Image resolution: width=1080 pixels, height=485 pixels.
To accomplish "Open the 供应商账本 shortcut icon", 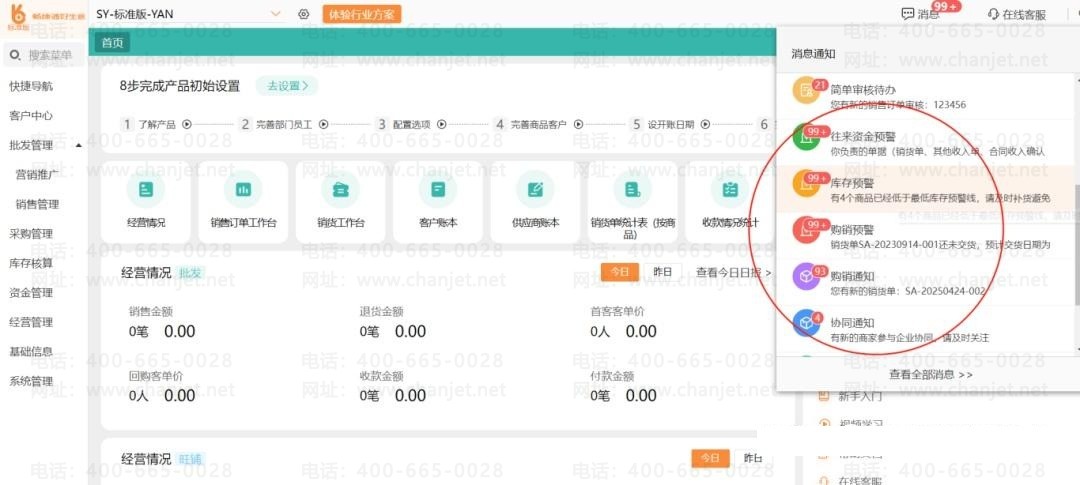I will click(x=535, y=189).
